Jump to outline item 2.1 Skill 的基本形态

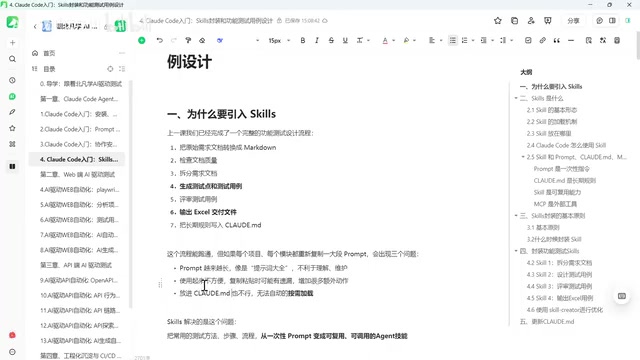pyautogui.click(x=551, y=110)
